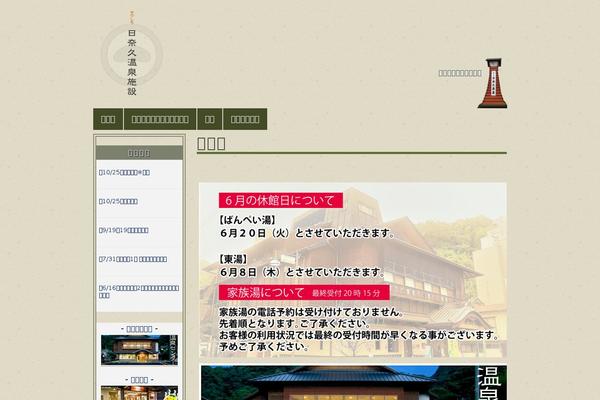
Task: Open the header text link beside the lantern tower
Action: [460, 73]
